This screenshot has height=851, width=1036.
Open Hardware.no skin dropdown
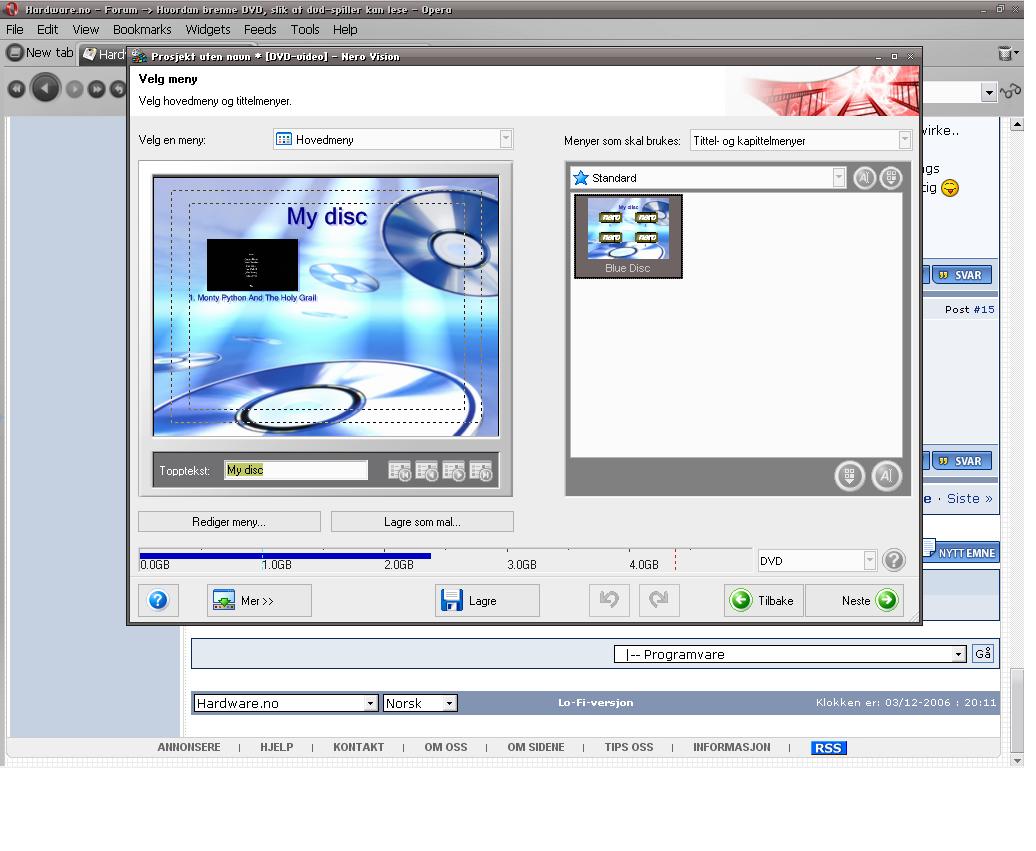(285, 703)
